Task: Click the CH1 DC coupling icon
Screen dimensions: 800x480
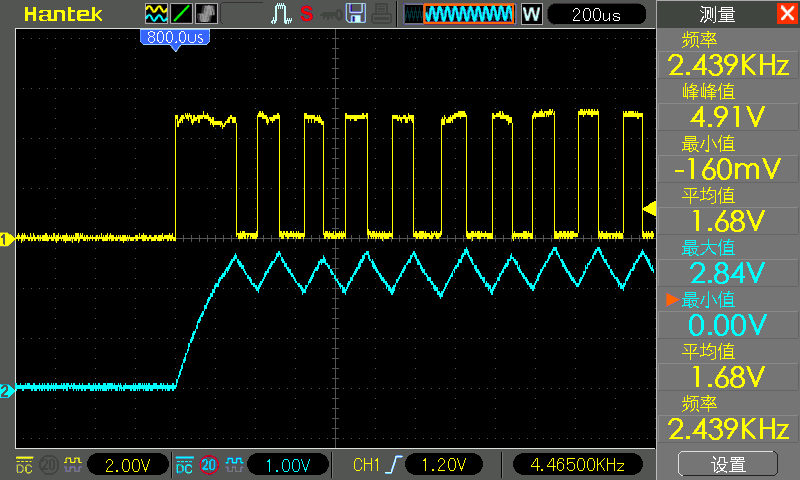Action: [x=24, y=465]
